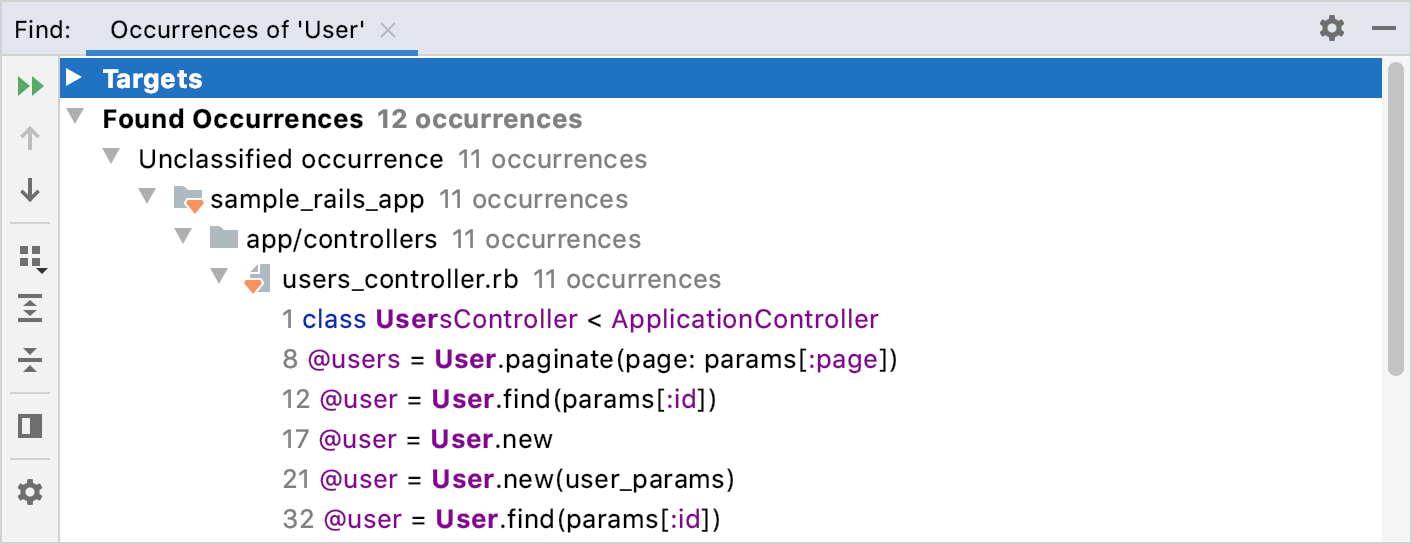Collapse all results in tree
The height and width of the screenshot is (544, 1412).
(x=31, y=359)
